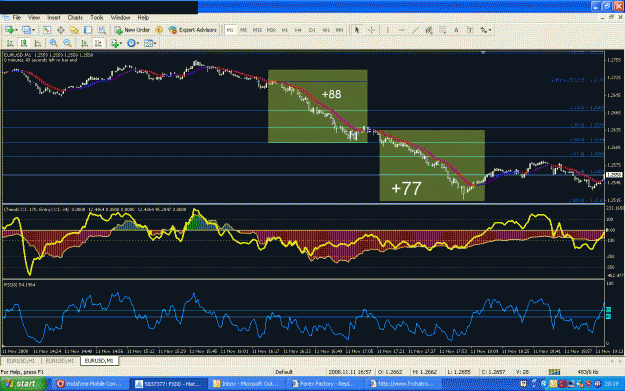Screen dimensions: 625x391
Task: Select the Fibonacci retracement tool
Action: pyautogui.click(x=442, y=30)
